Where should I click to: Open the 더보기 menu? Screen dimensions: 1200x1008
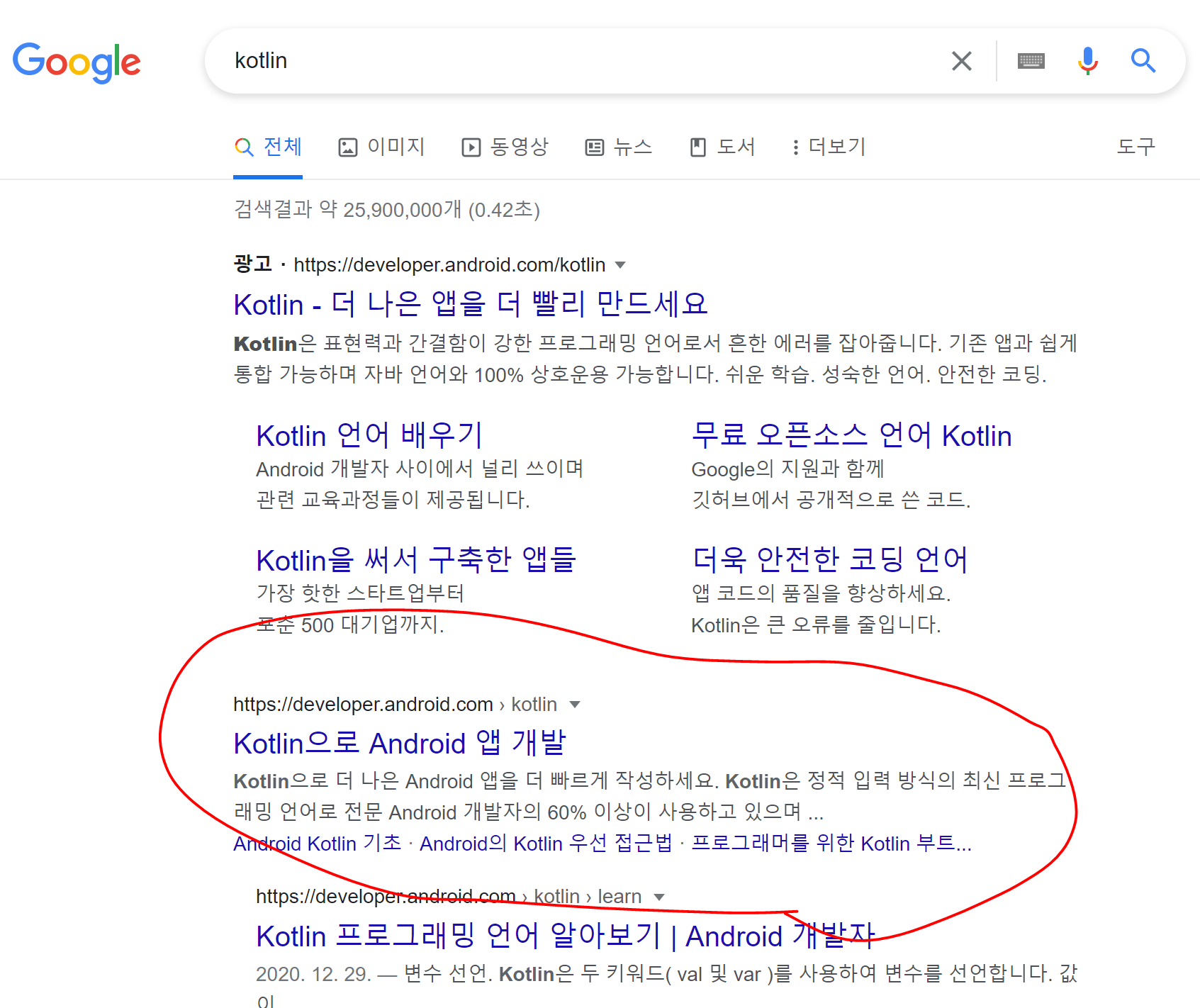pos(829,147)
